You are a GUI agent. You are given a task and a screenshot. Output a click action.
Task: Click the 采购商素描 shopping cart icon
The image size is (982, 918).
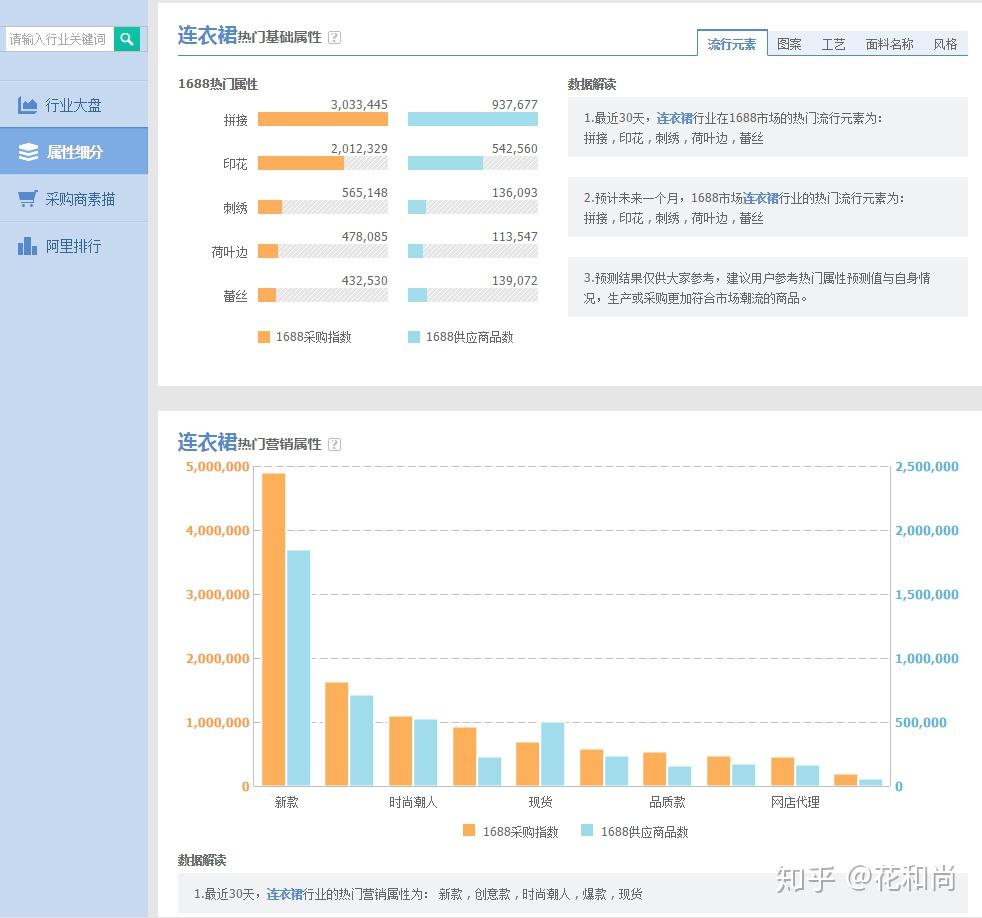28,199
